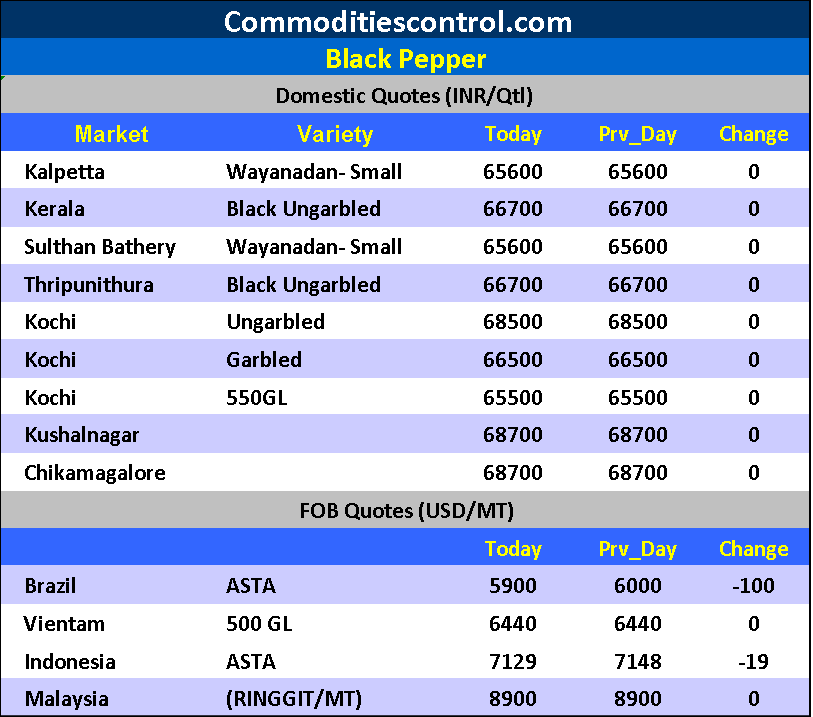813x717 pixels.
Task: Select the Kalpetta market cell
Action: point(64,172)
